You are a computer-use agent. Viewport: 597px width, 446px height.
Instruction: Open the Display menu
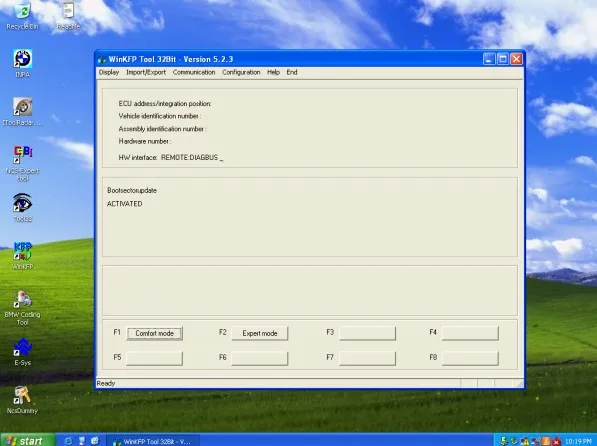click(109, 72)
